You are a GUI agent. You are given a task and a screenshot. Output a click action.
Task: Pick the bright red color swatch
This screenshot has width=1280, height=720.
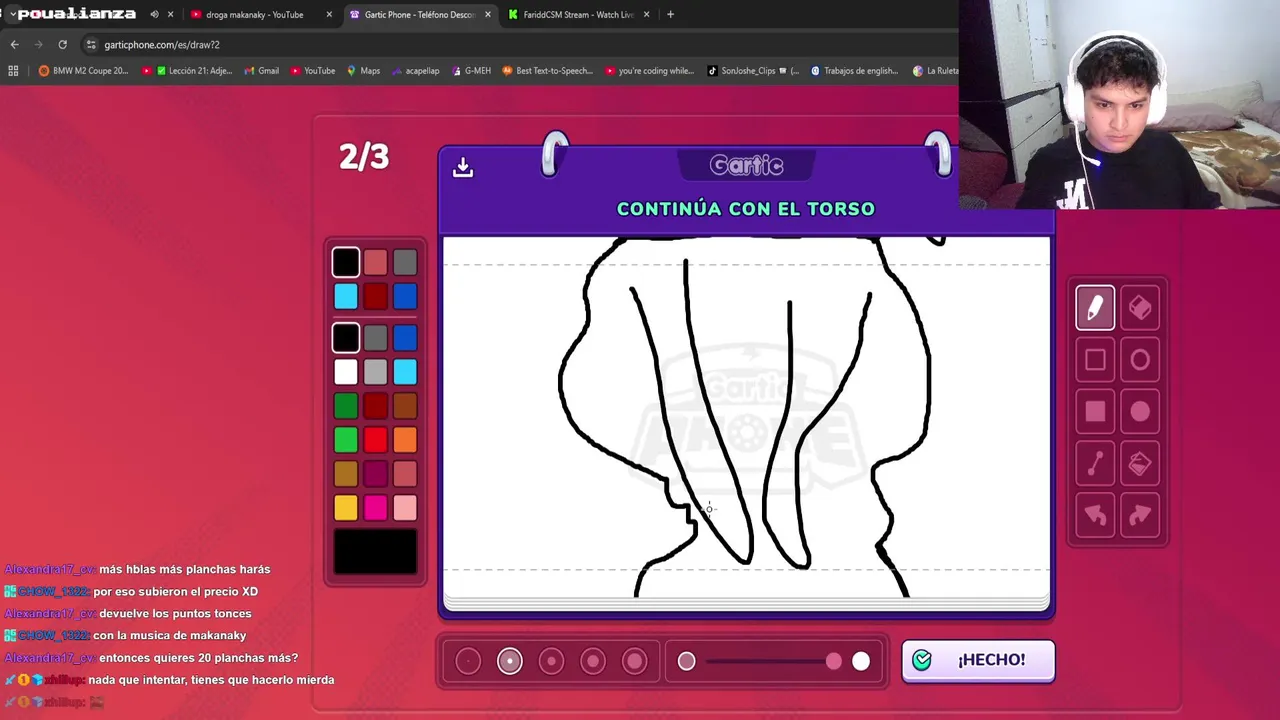[375, 440]
